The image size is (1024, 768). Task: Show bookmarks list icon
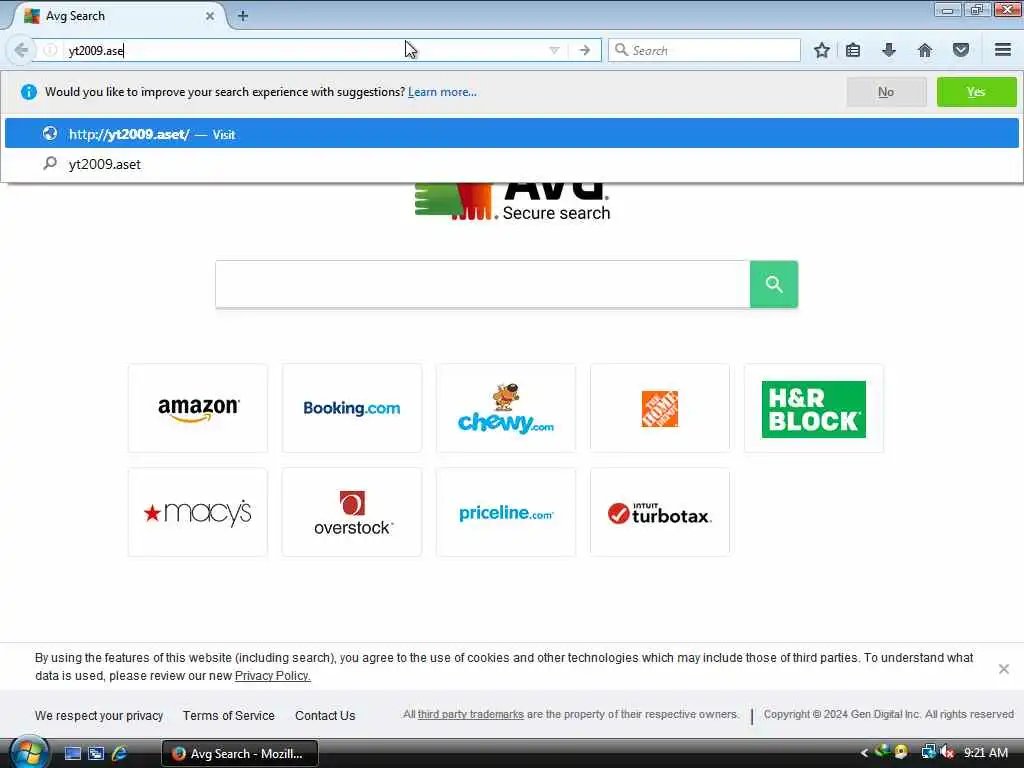[853, 50]
